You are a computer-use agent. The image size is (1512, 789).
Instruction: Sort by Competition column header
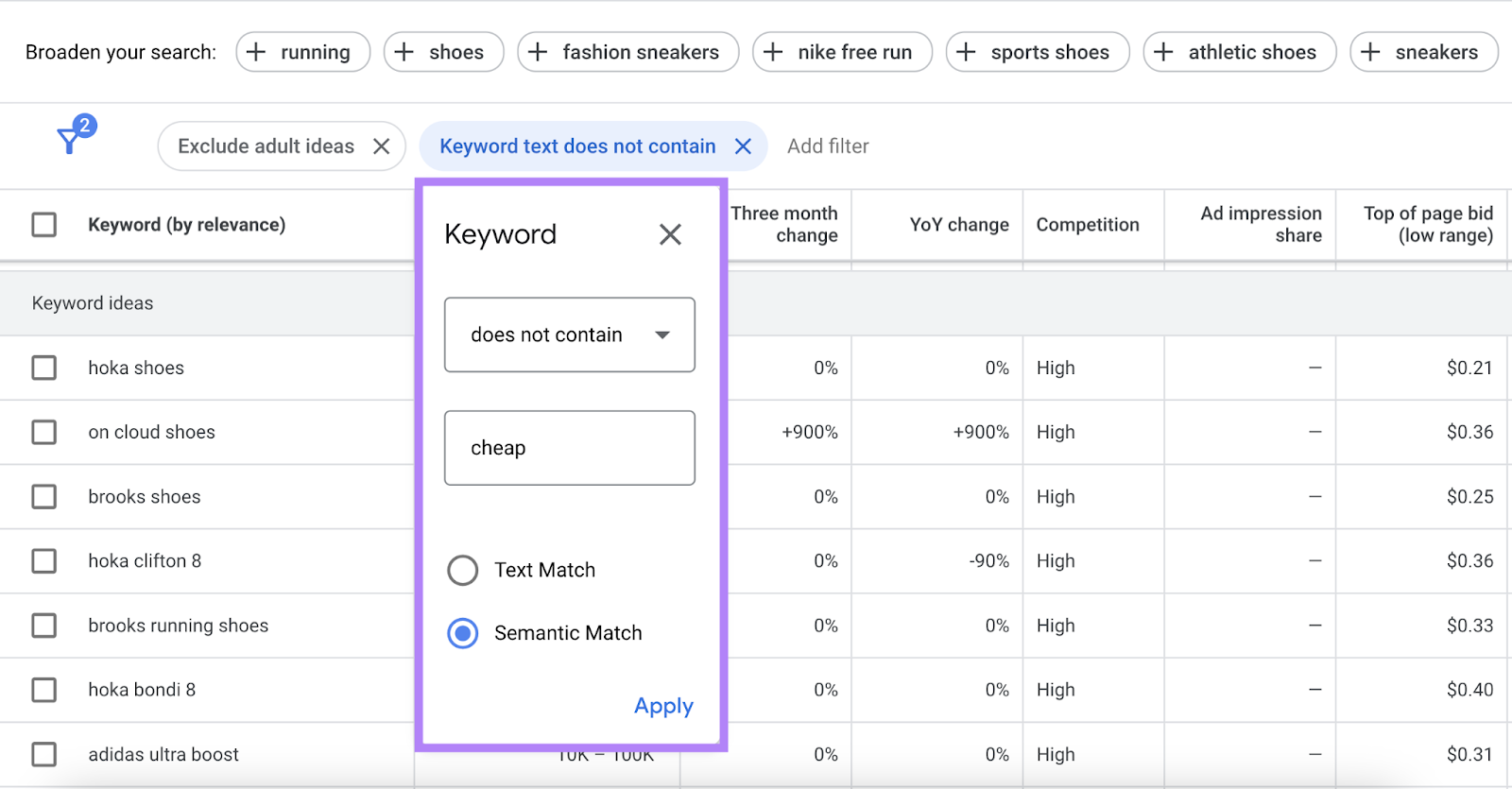coord(1088,225)
